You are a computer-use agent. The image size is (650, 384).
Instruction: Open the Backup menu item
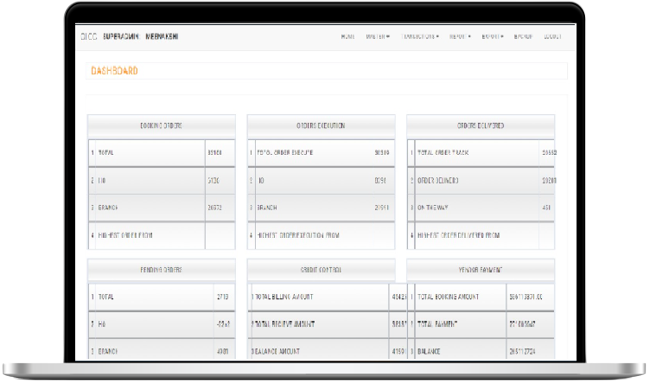tap(523, 36)
